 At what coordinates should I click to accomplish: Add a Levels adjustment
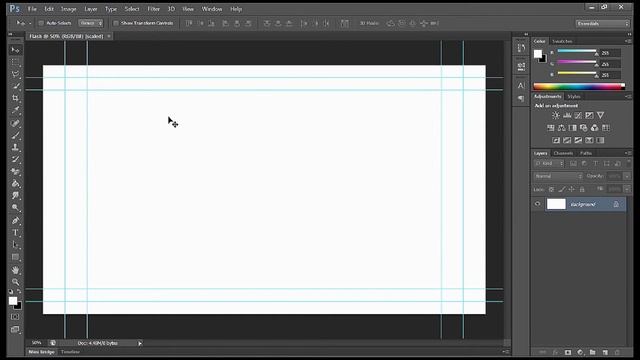point(567,116)
